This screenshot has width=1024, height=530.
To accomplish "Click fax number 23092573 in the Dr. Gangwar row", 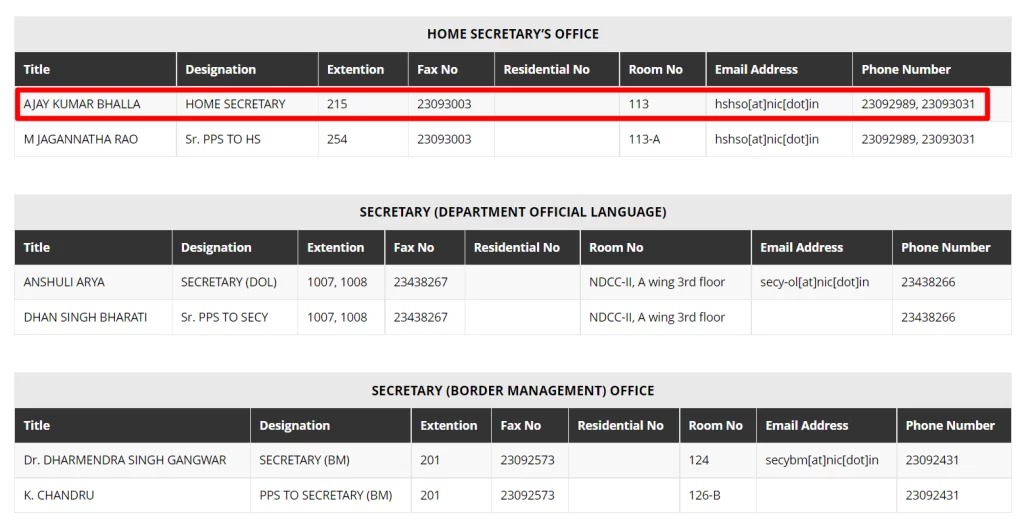I will point(527,460).
